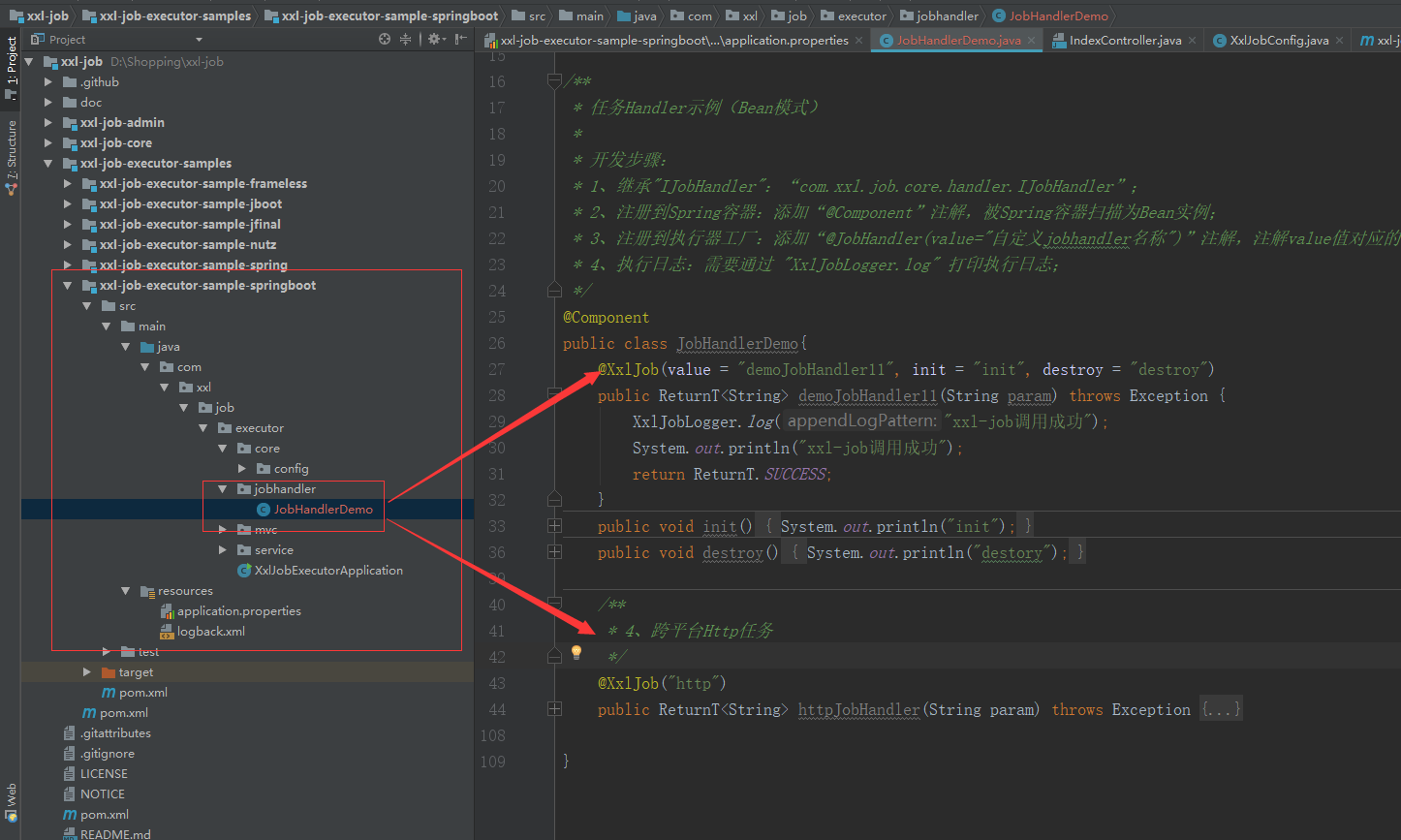The width and height of the screenshot is (1401, 840).
Task: Collapse the resources folder arrow
Action: point(126,591)
